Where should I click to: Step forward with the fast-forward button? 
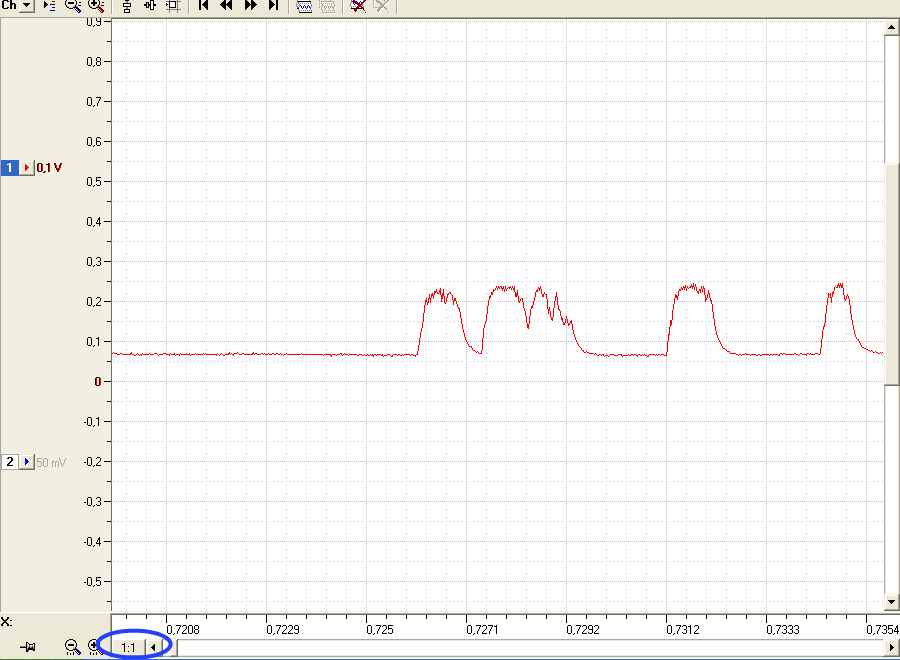click(x=250, y=6)
